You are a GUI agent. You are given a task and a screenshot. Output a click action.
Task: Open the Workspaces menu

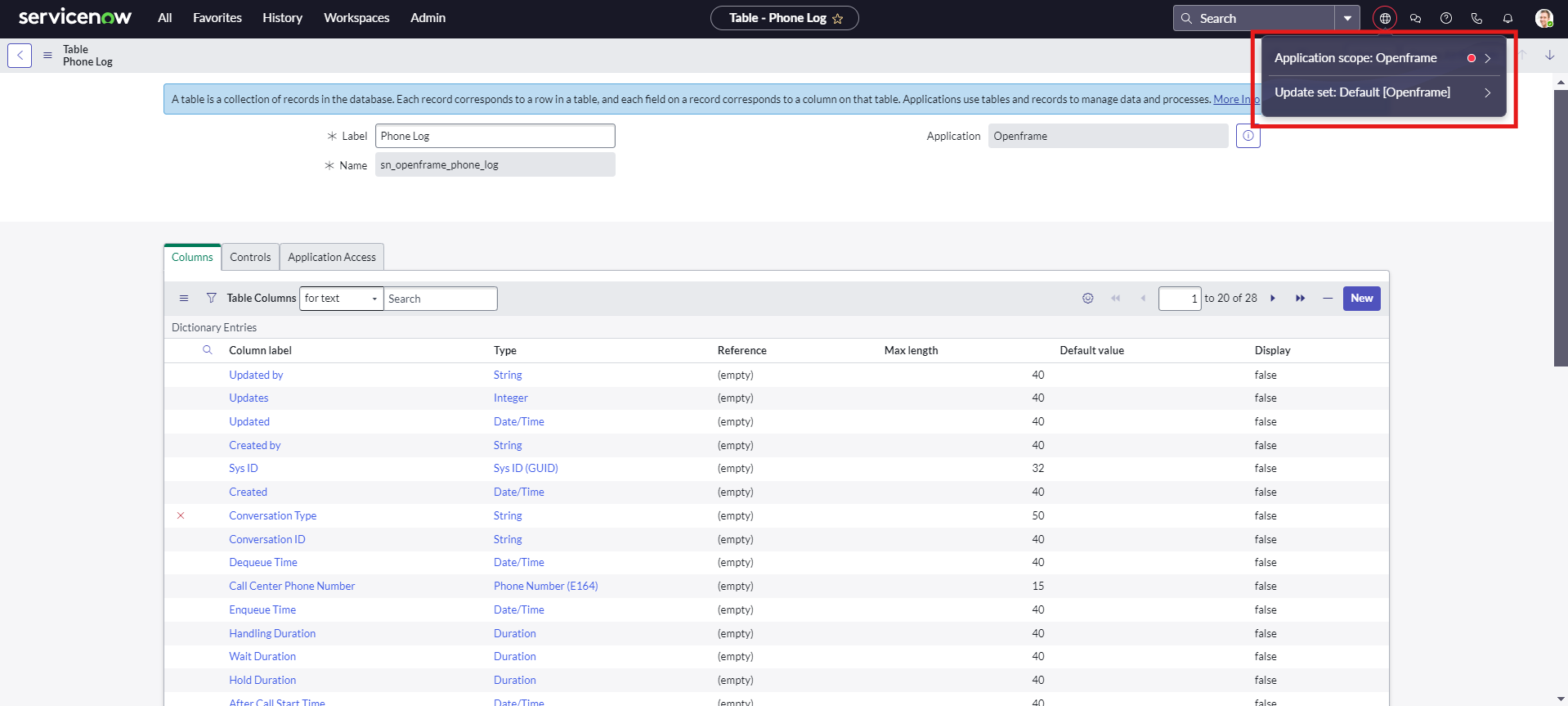[x=356, y=18]
